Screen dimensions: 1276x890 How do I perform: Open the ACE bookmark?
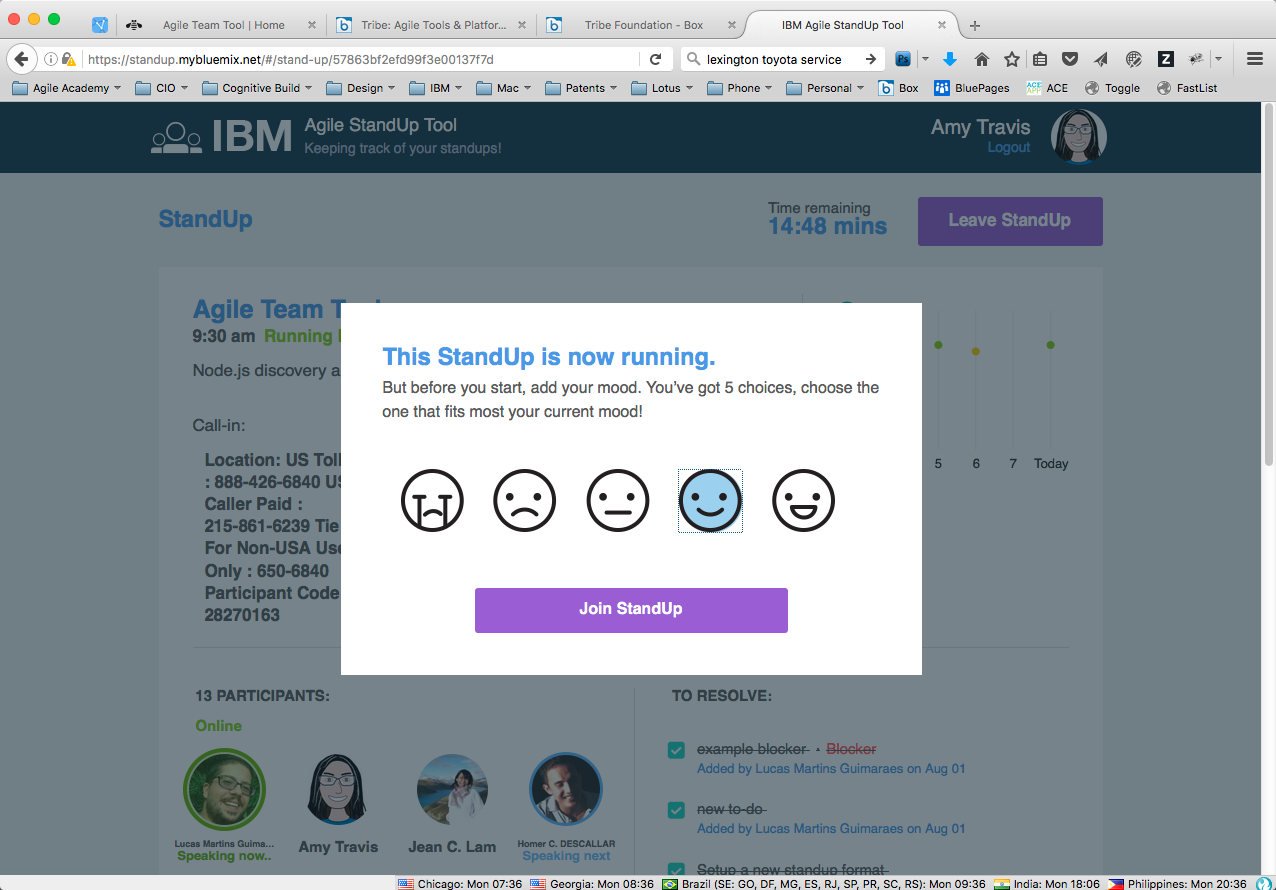(1047, 88)
